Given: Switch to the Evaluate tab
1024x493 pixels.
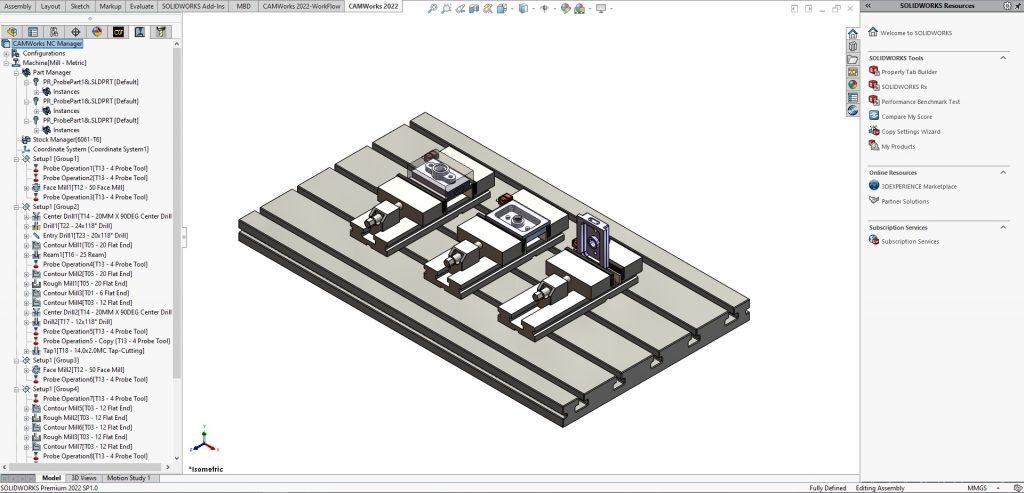Looking at the screenshot, I should pos(142,6).
